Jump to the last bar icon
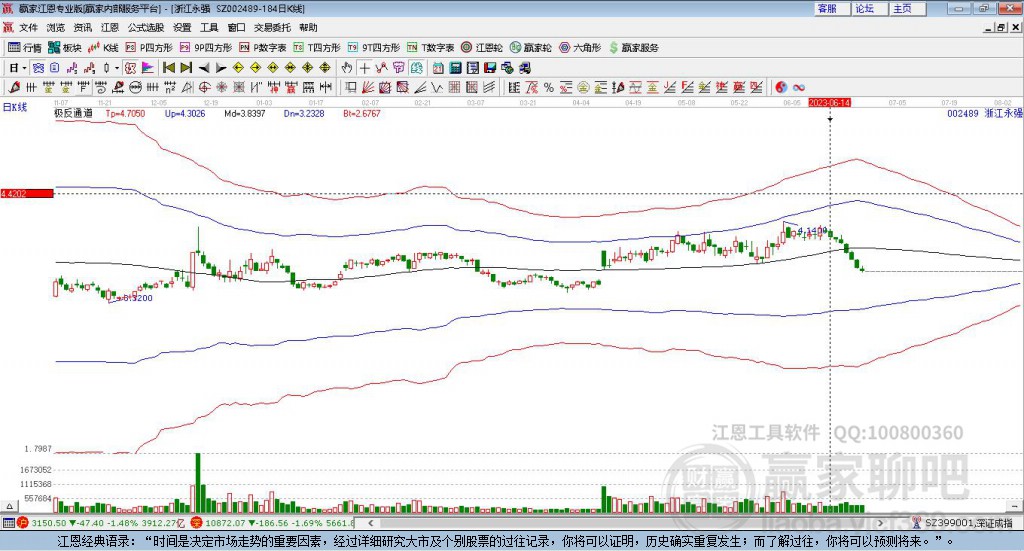The height and width of the screenshot is (551, 1024). (186, 68)
